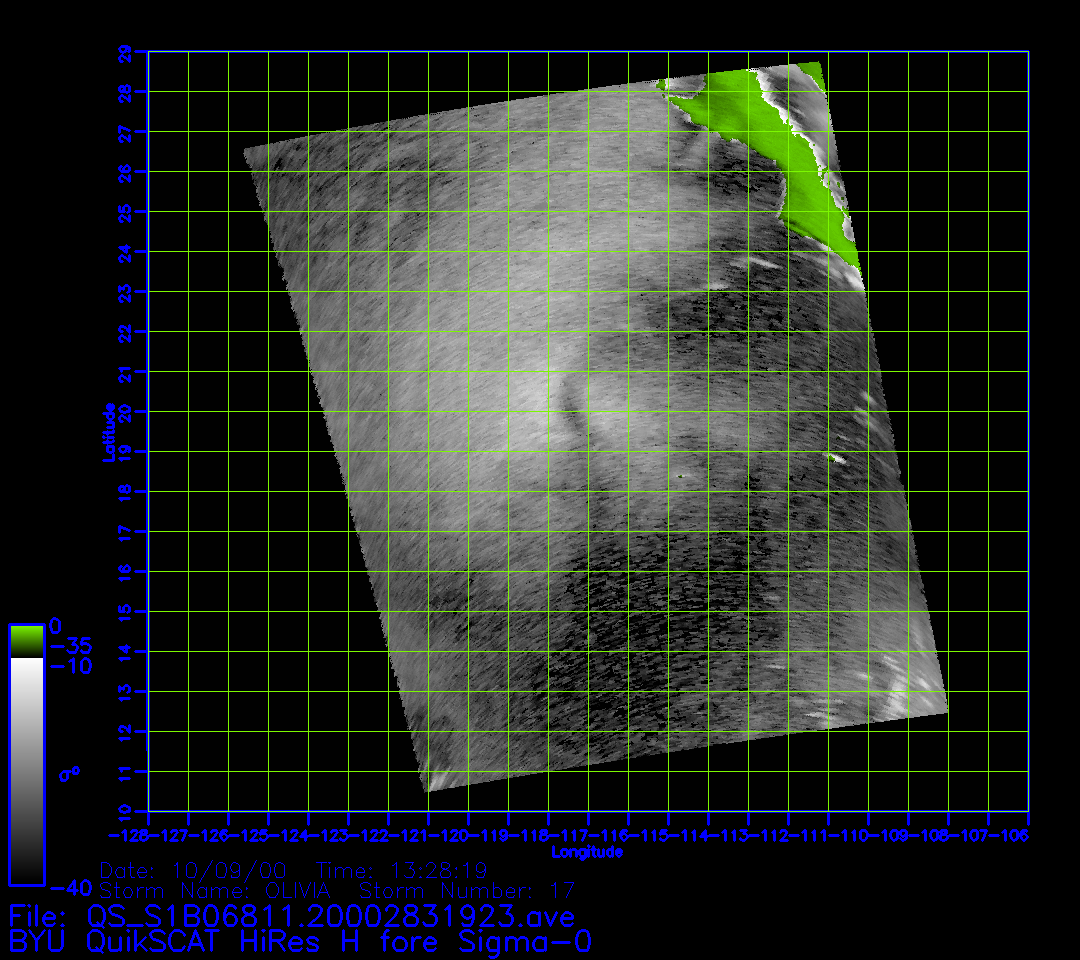Click the -128 longitude tick label
The image size is (1080, 960).
127,834
